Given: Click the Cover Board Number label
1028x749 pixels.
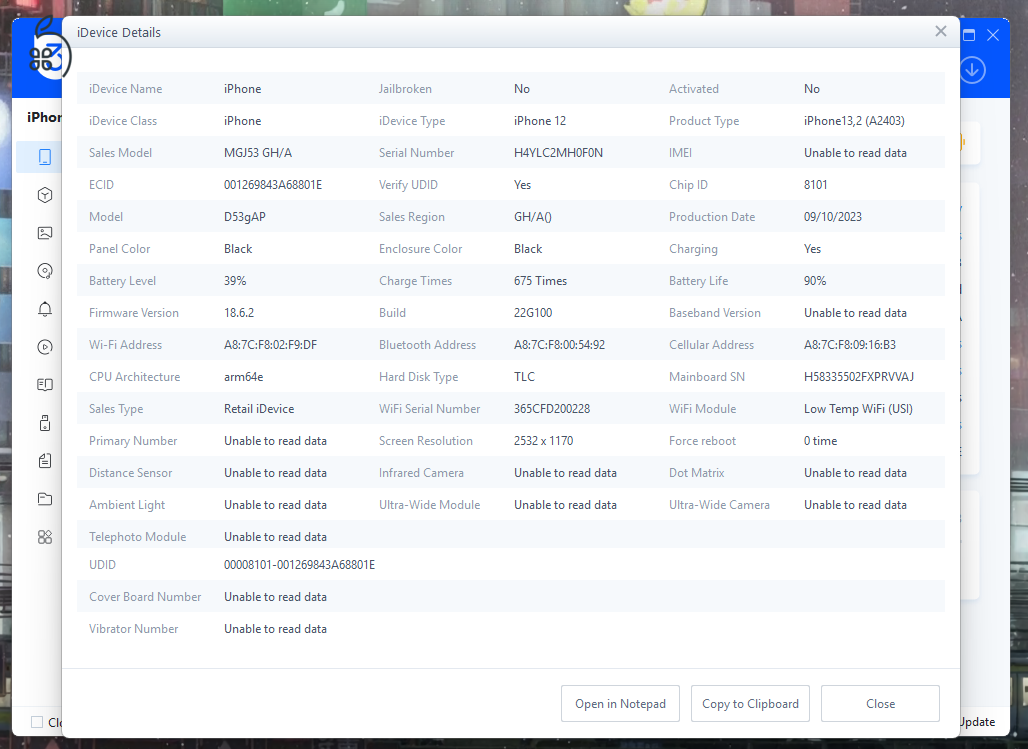Looking at the screenshot, I should tap(145, 597).
